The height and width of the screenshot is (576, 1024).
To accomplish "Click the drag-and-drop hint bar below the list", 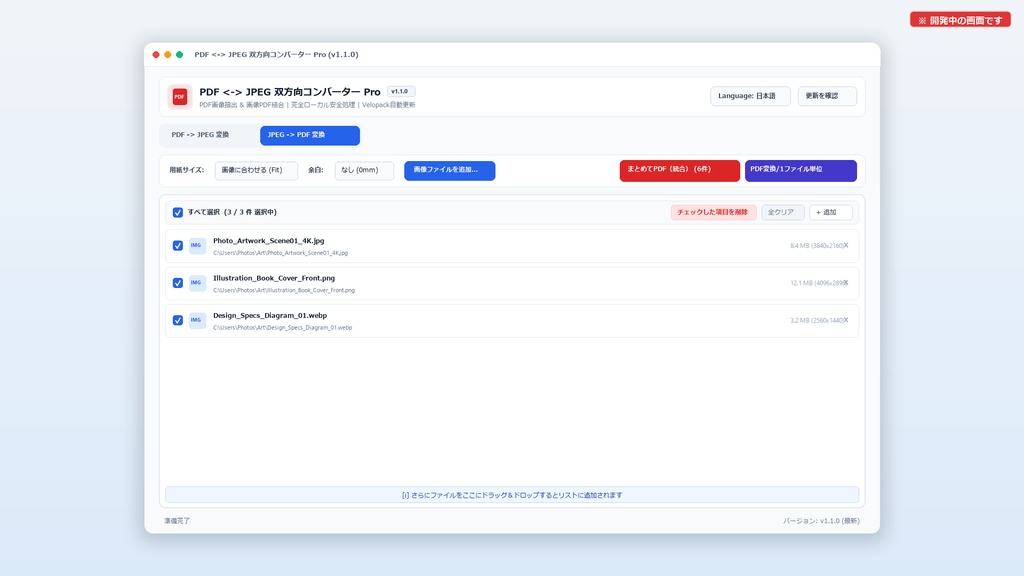I will point(512,495).
